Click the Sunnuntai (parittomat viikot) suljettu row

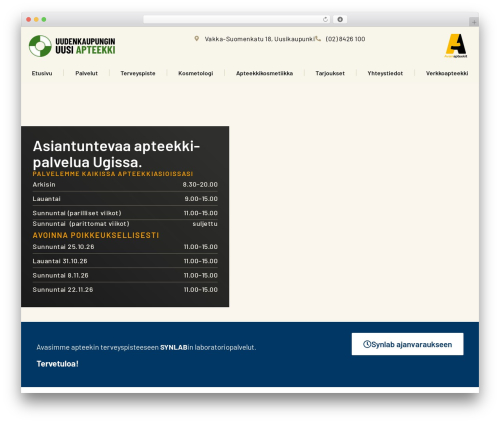(x=125, y=224)
